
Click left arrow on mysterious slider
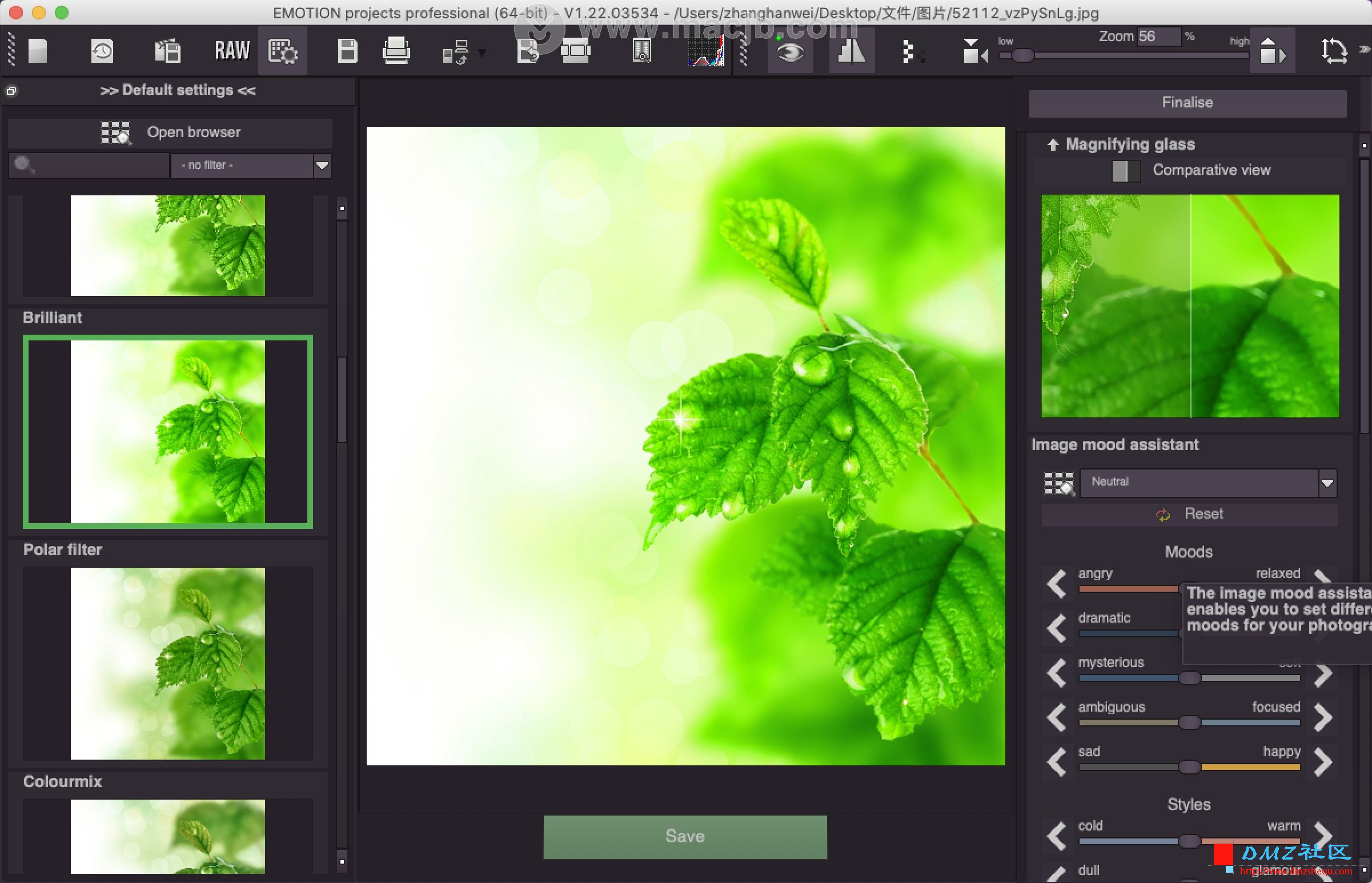point(1056,673)
